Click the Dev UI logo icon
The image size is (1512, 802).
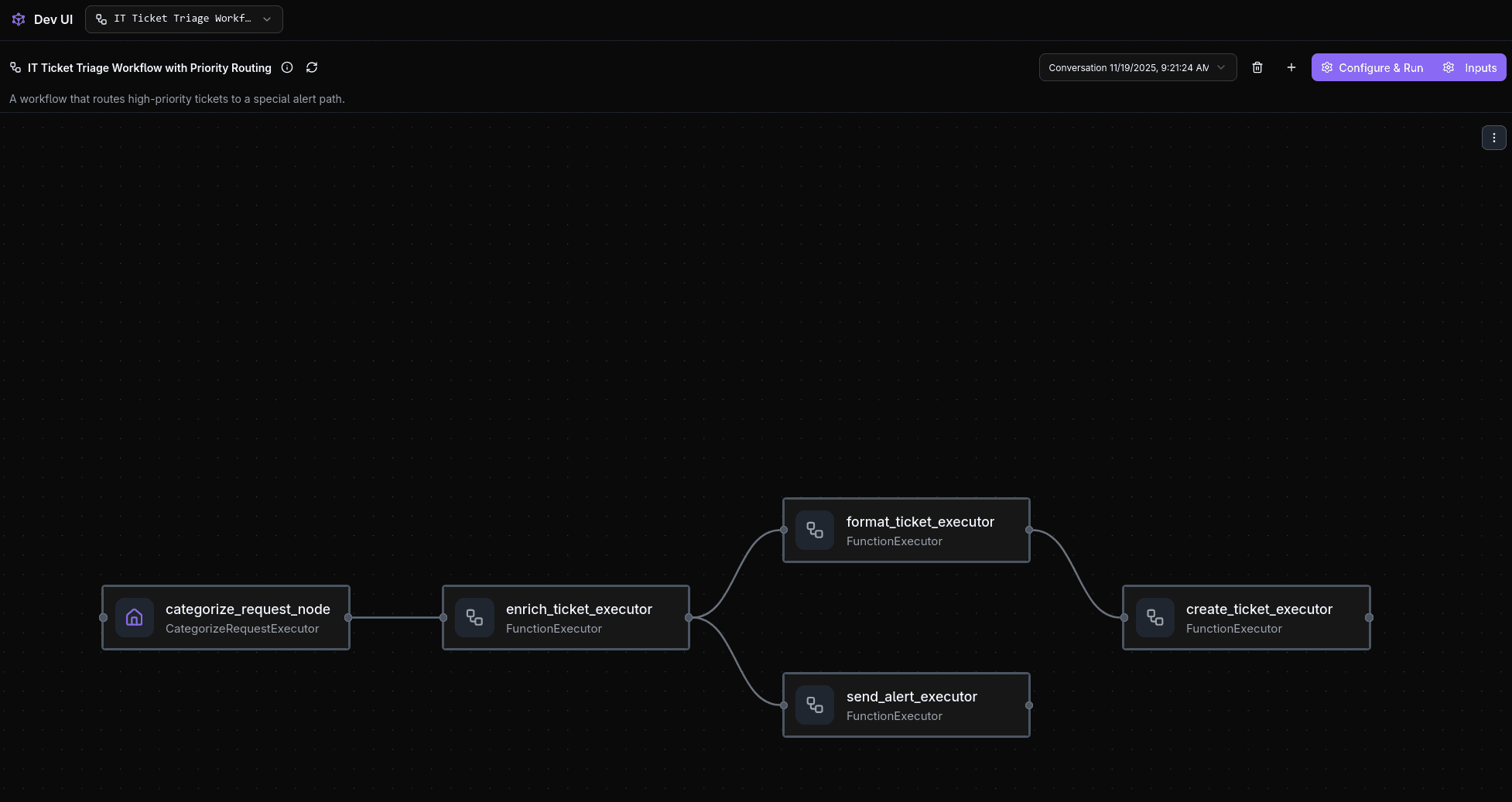point(19,19)
